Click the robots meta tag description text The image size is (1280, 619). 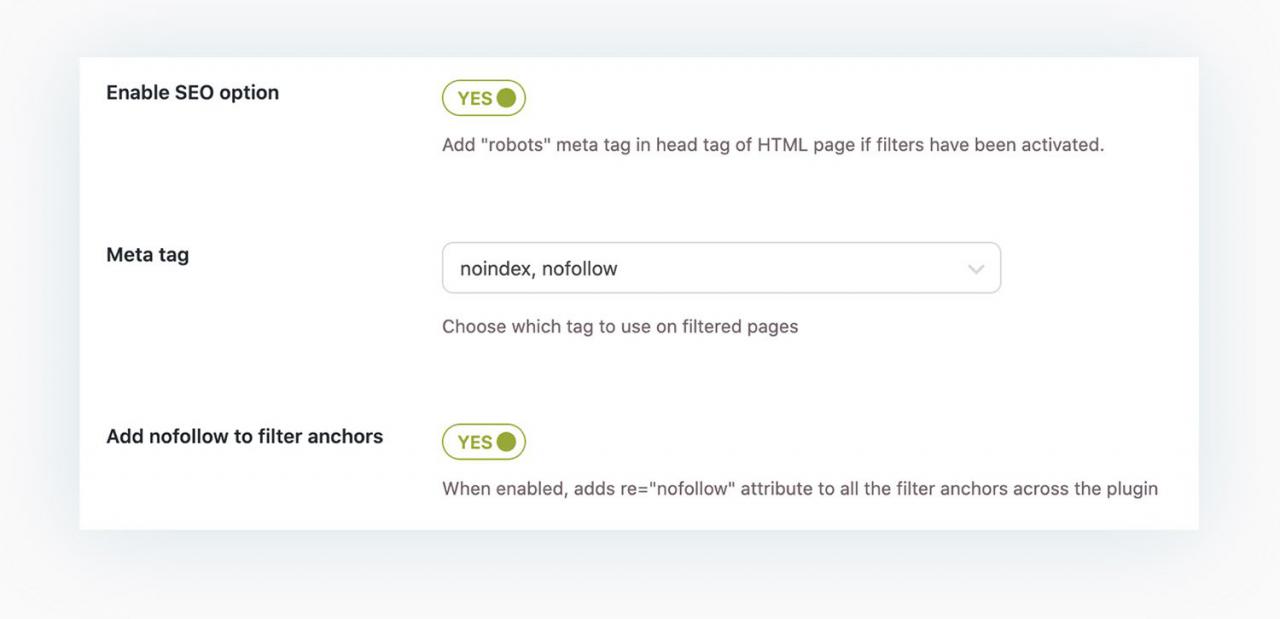click(x=772, y=145)
